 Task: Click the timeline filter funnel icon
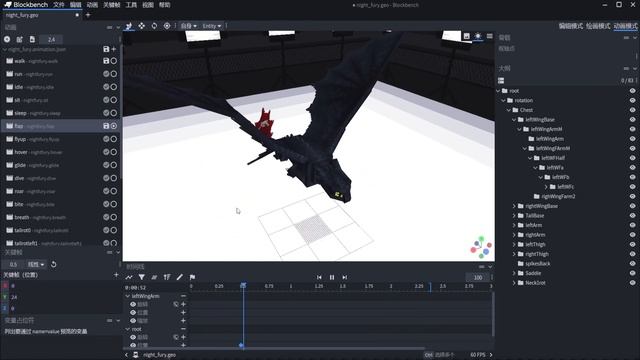[x=141, y=277]
